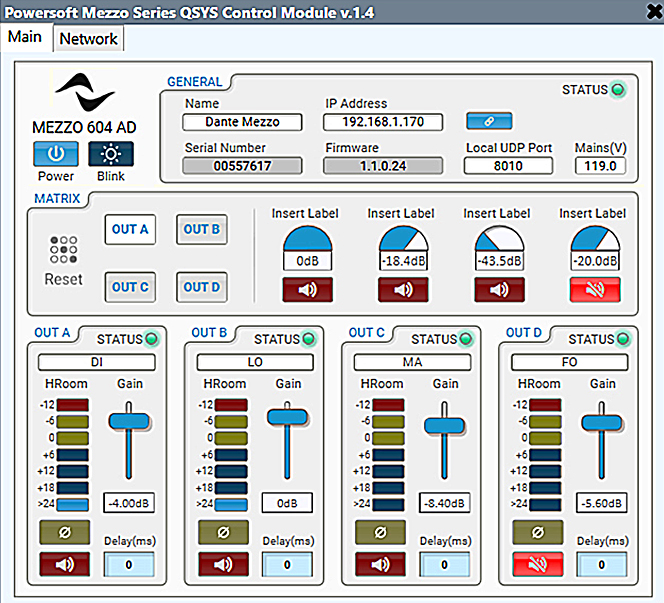Click the OUT B gain fader handle
Screen dimensions: 664x603
click(287, 417)
